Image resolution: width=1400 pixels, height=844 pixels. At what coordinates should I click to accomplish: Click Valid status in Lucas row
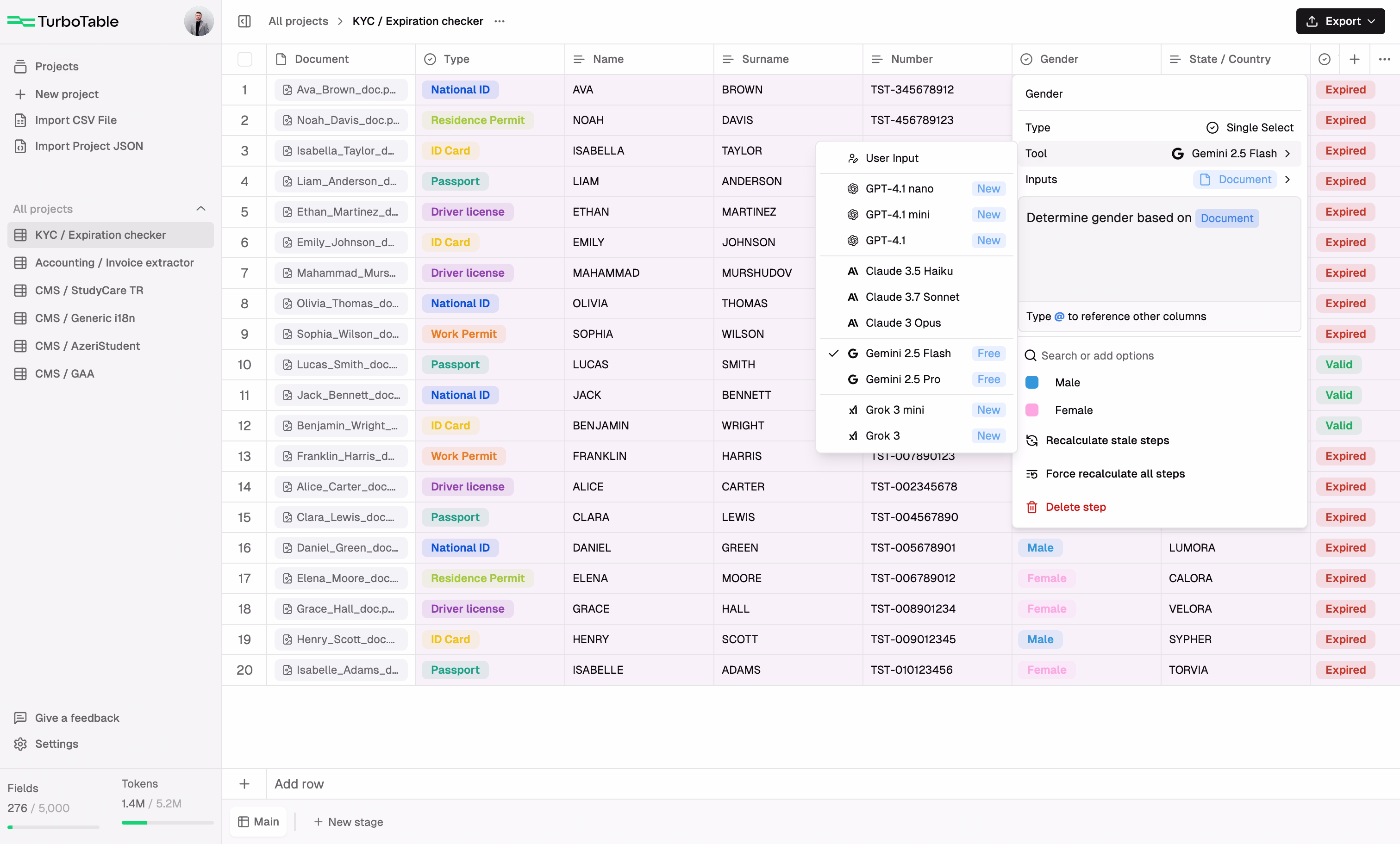[1339, 364]
